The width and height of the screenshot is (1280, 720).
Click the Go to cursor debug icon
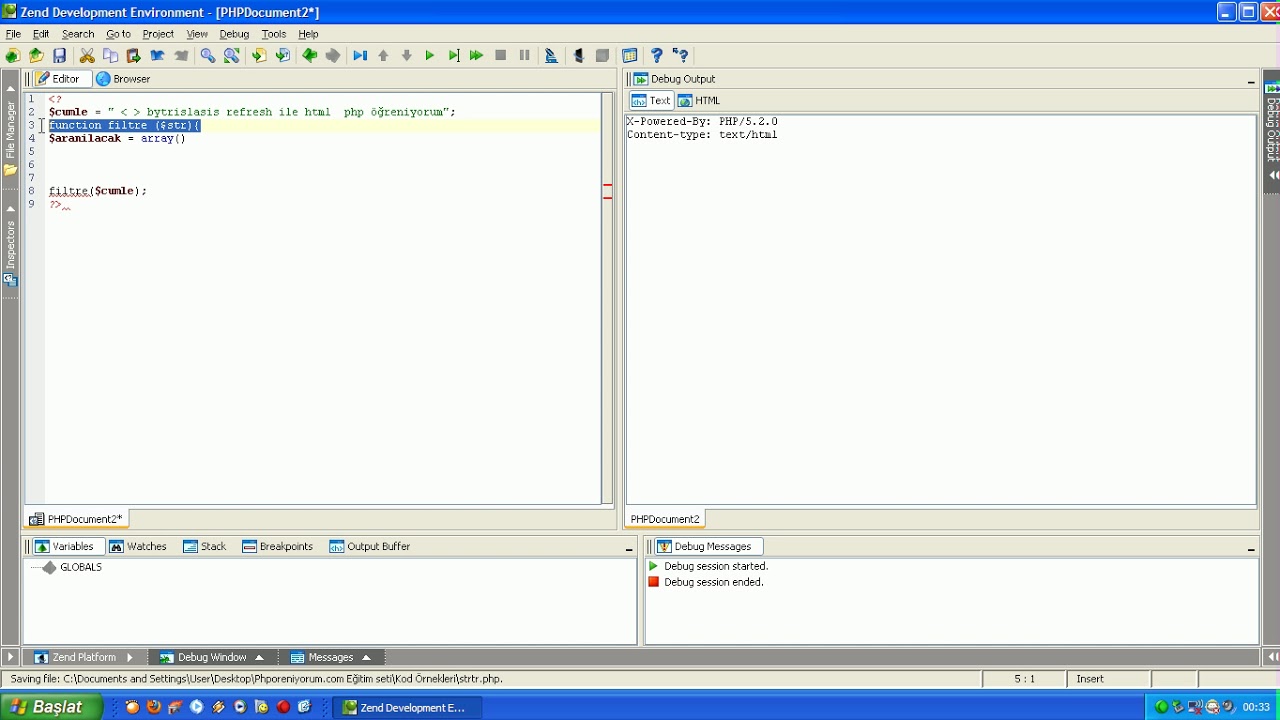454,56
